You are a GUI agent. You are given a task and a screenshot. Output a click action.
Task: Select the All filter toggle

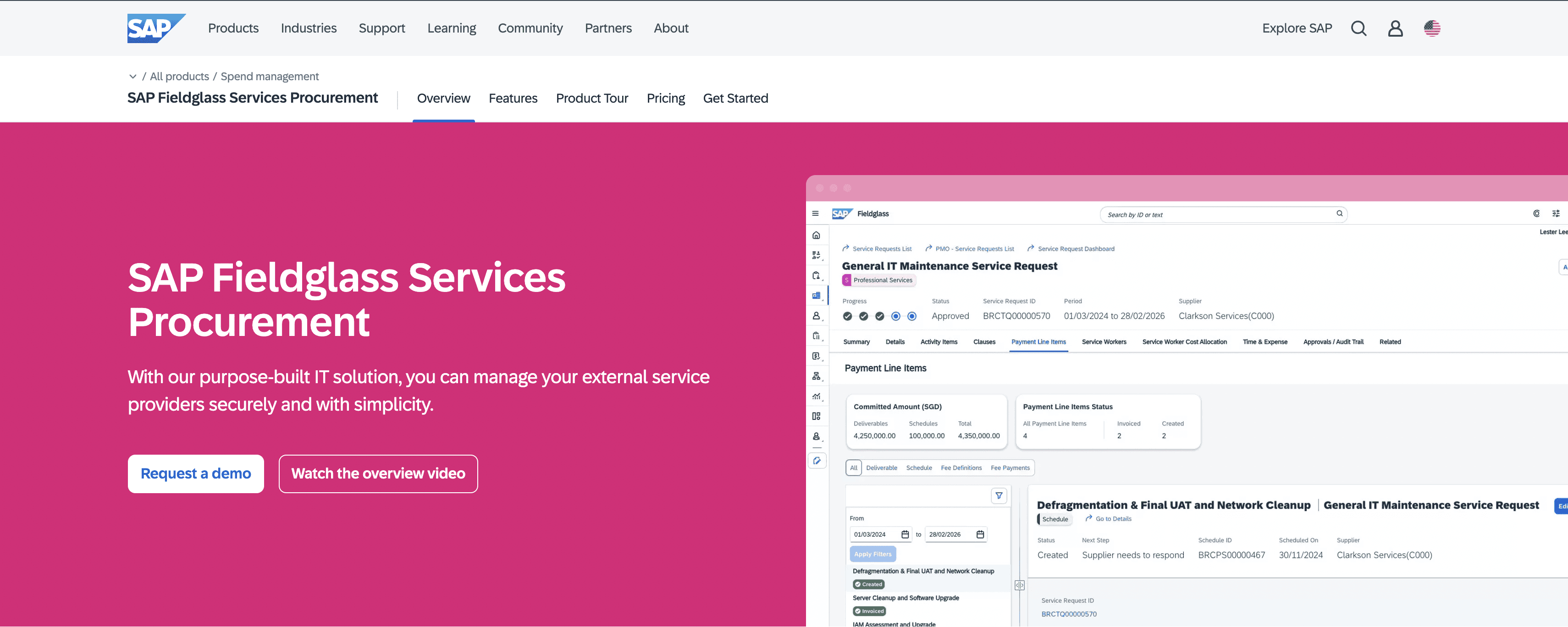853,467
